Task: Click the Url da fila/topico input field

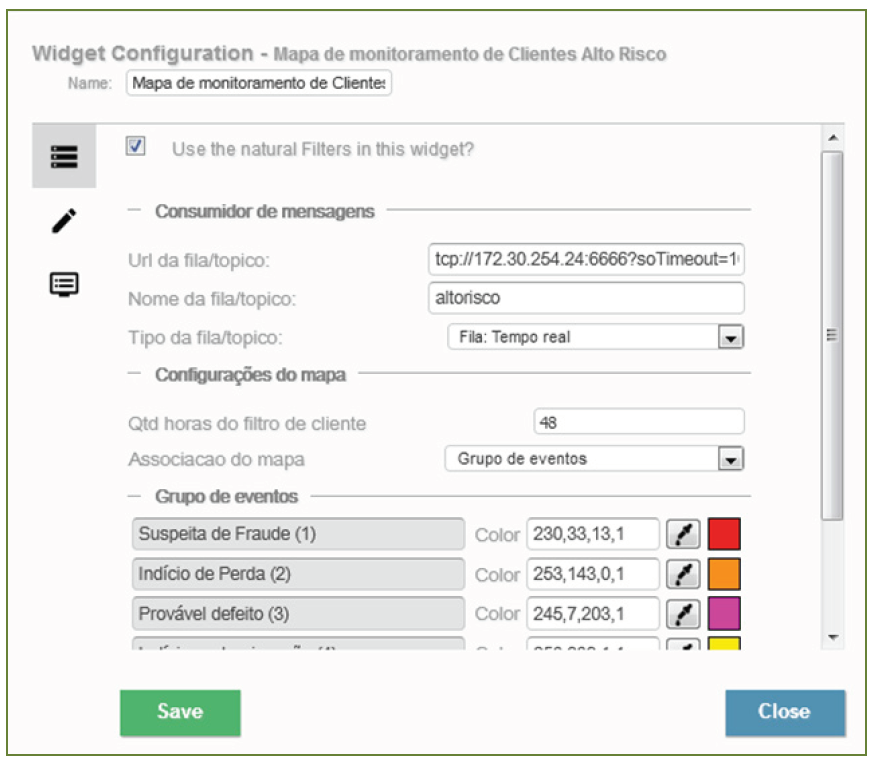Action: pyautogui.click(x=585, y=260)
